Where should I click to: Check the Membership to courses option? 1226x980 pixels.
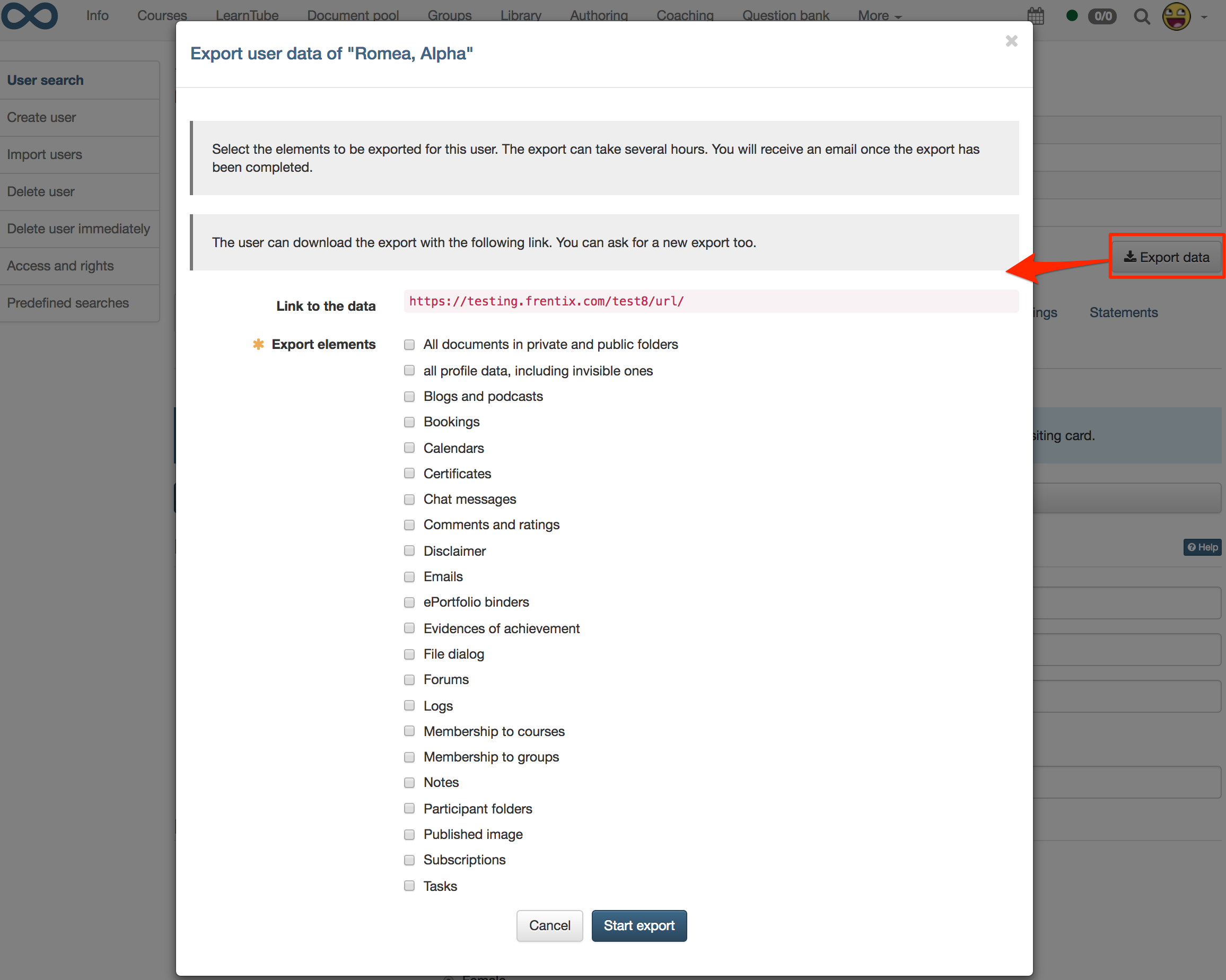(409, 731)
